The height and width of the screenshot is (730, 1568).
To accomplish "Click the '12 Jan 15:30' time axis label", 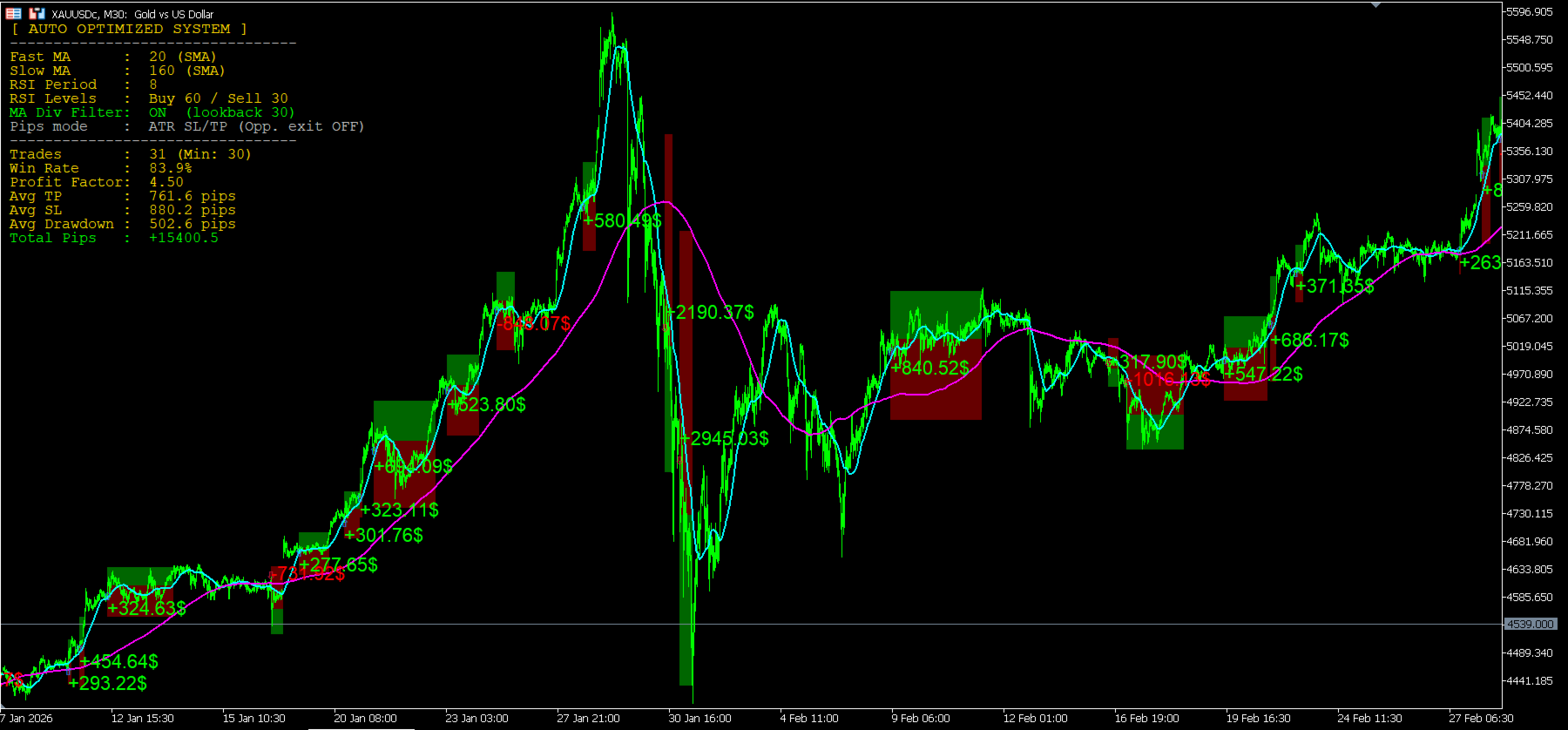I will (143, 719).
